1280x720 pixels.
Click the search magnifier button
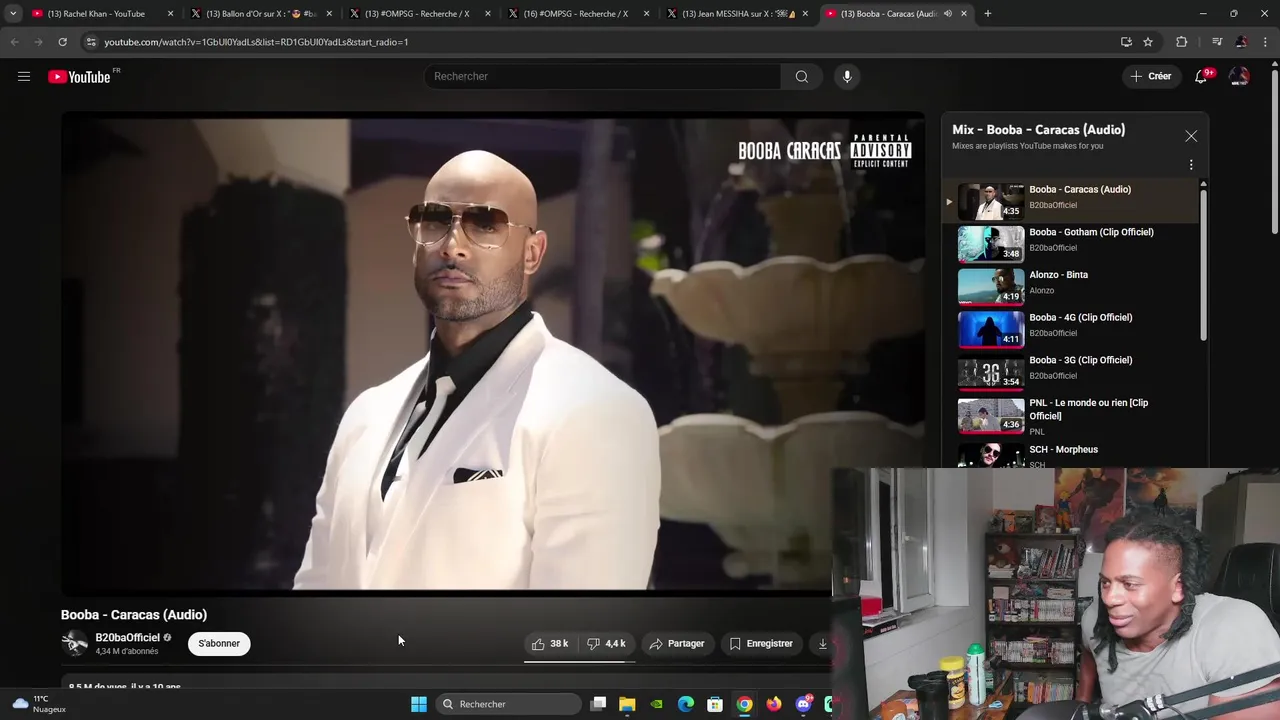(x=801, y=76)
